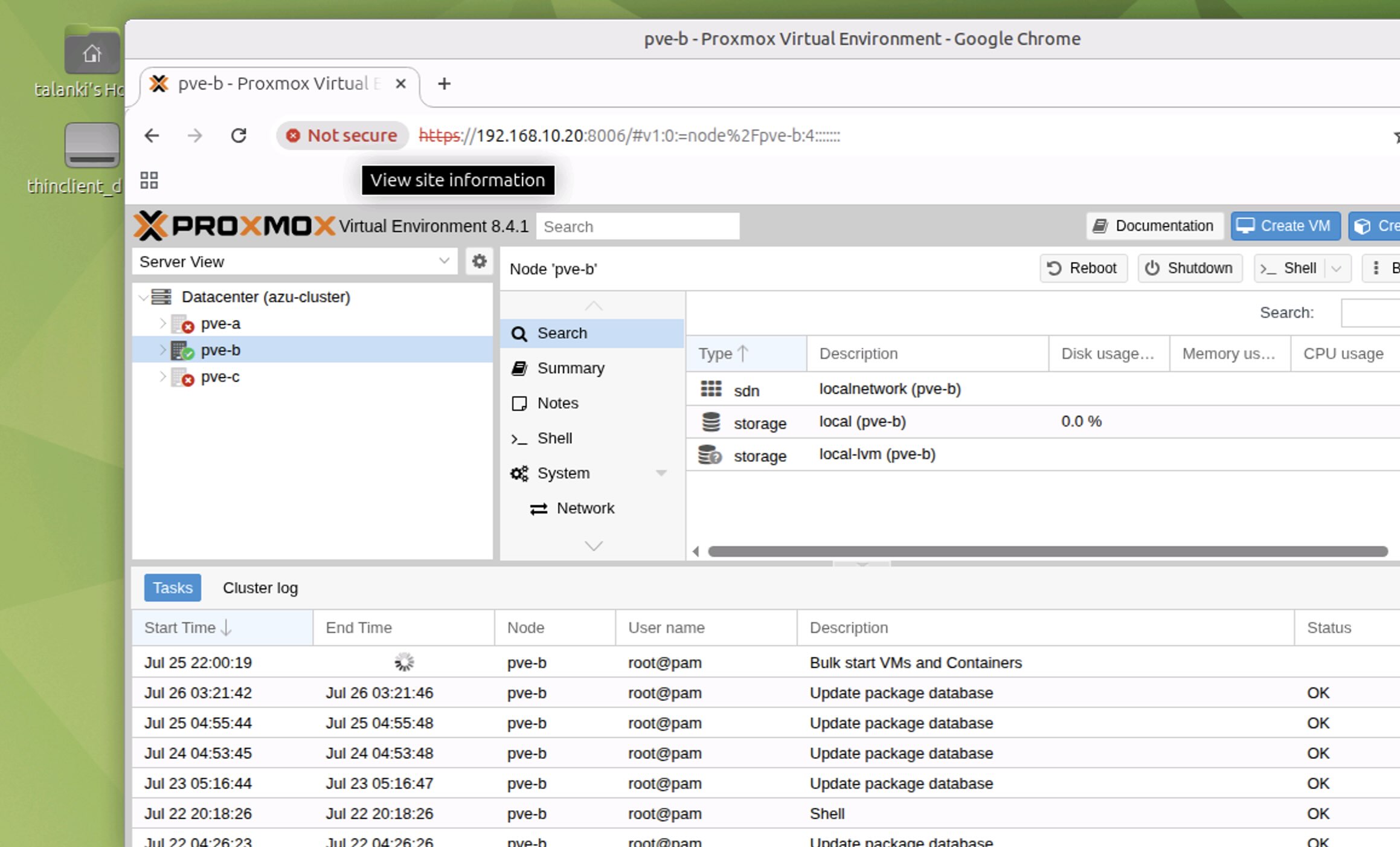The width and height of the screenshot is (1400, 847).
Task: Click the Not secure site information chip
Action: coord(342,135)
